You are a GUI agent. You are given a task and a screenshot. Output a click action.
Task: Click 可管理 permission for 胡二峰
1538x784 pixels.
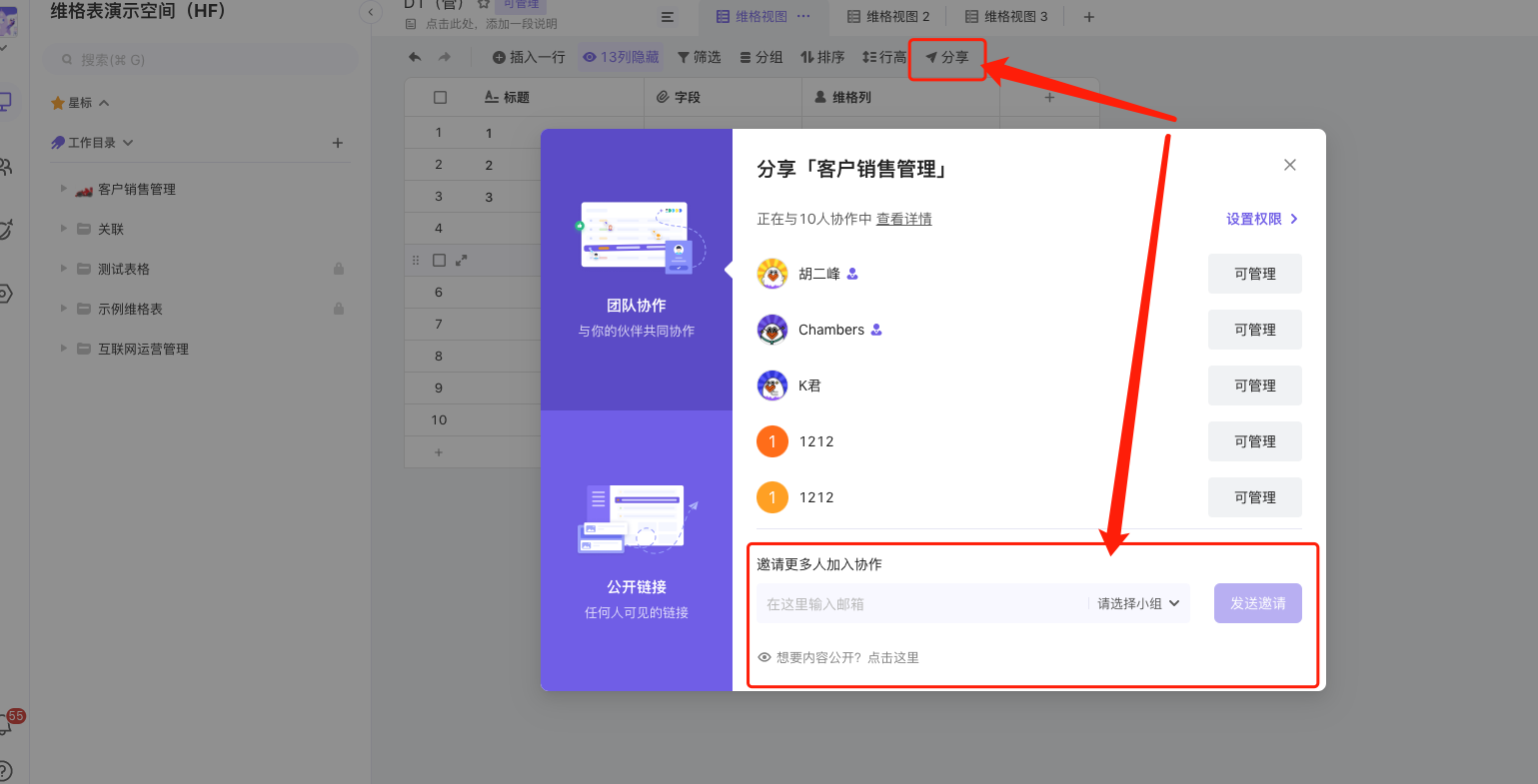1255,274
